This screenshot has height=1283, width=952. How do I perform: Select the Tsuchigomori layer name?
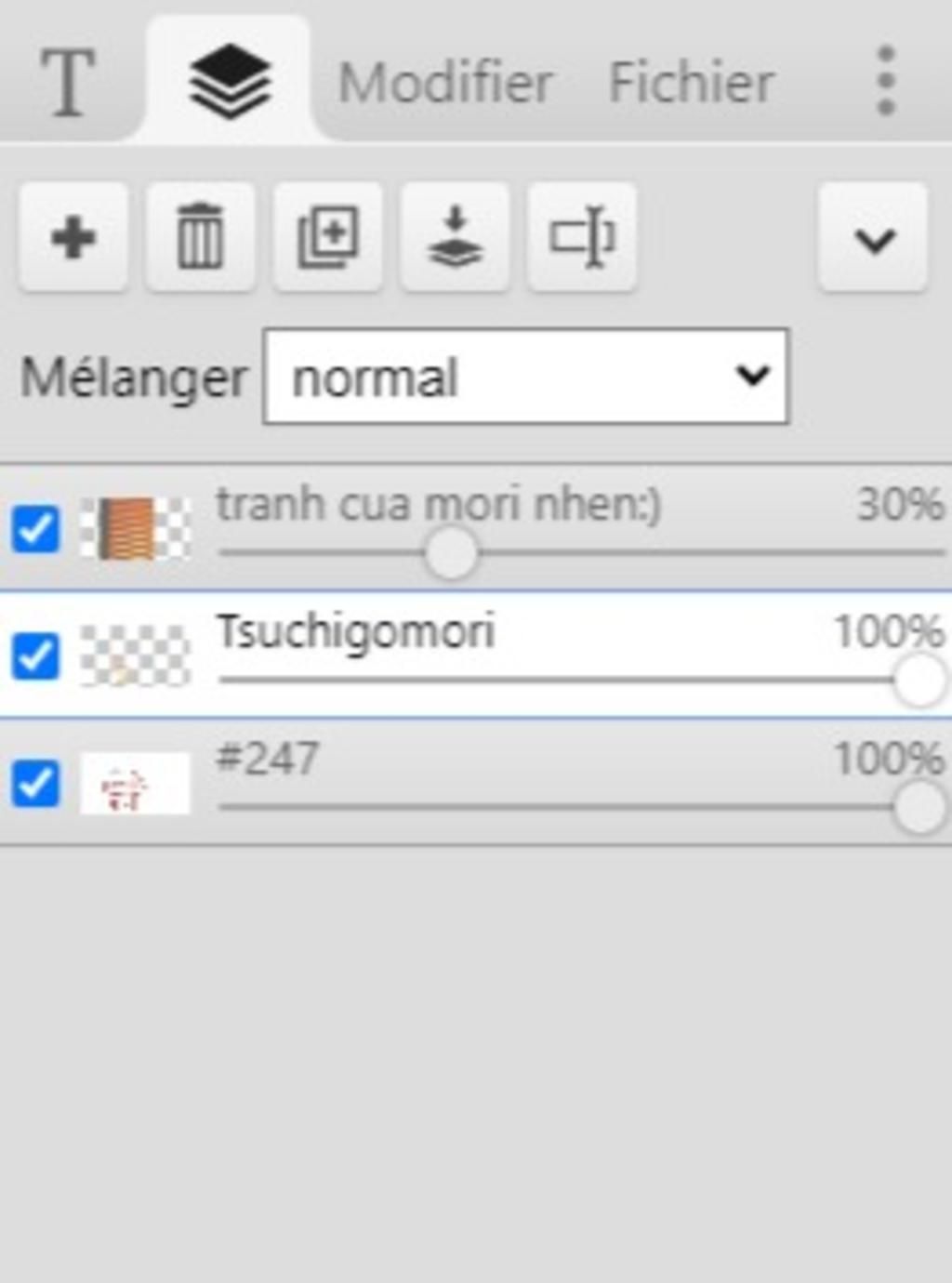point(355,632)
